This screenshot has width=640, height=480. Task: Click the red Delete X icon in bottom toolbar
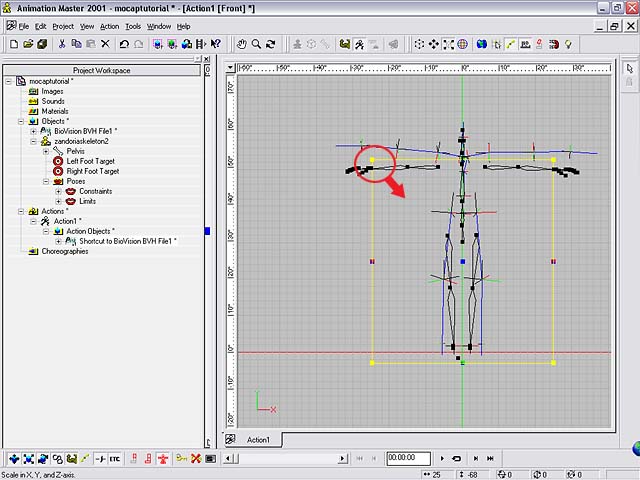[196, 458]
